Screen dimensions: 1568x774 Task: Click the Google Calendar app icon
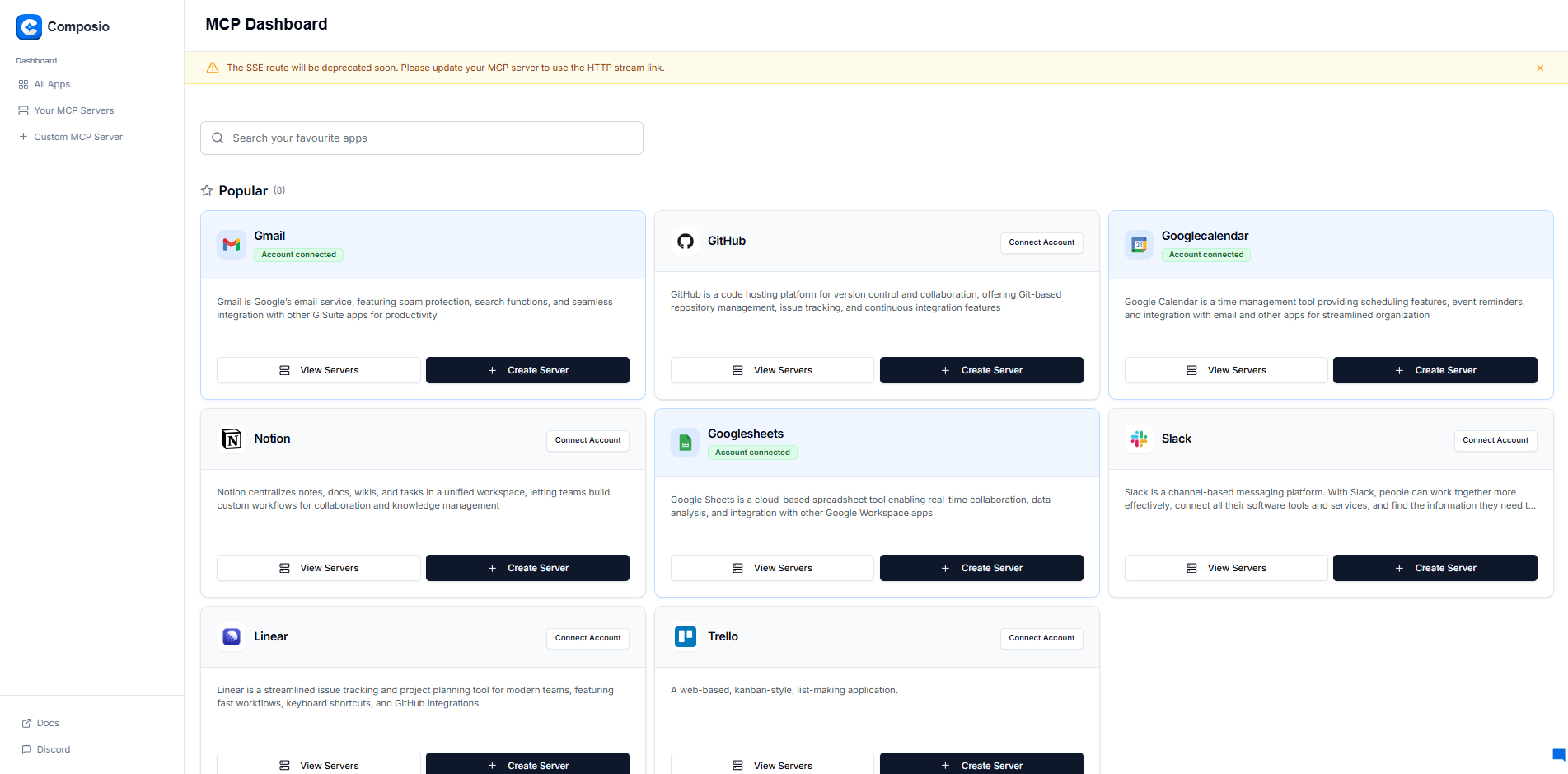(1139, 245)
